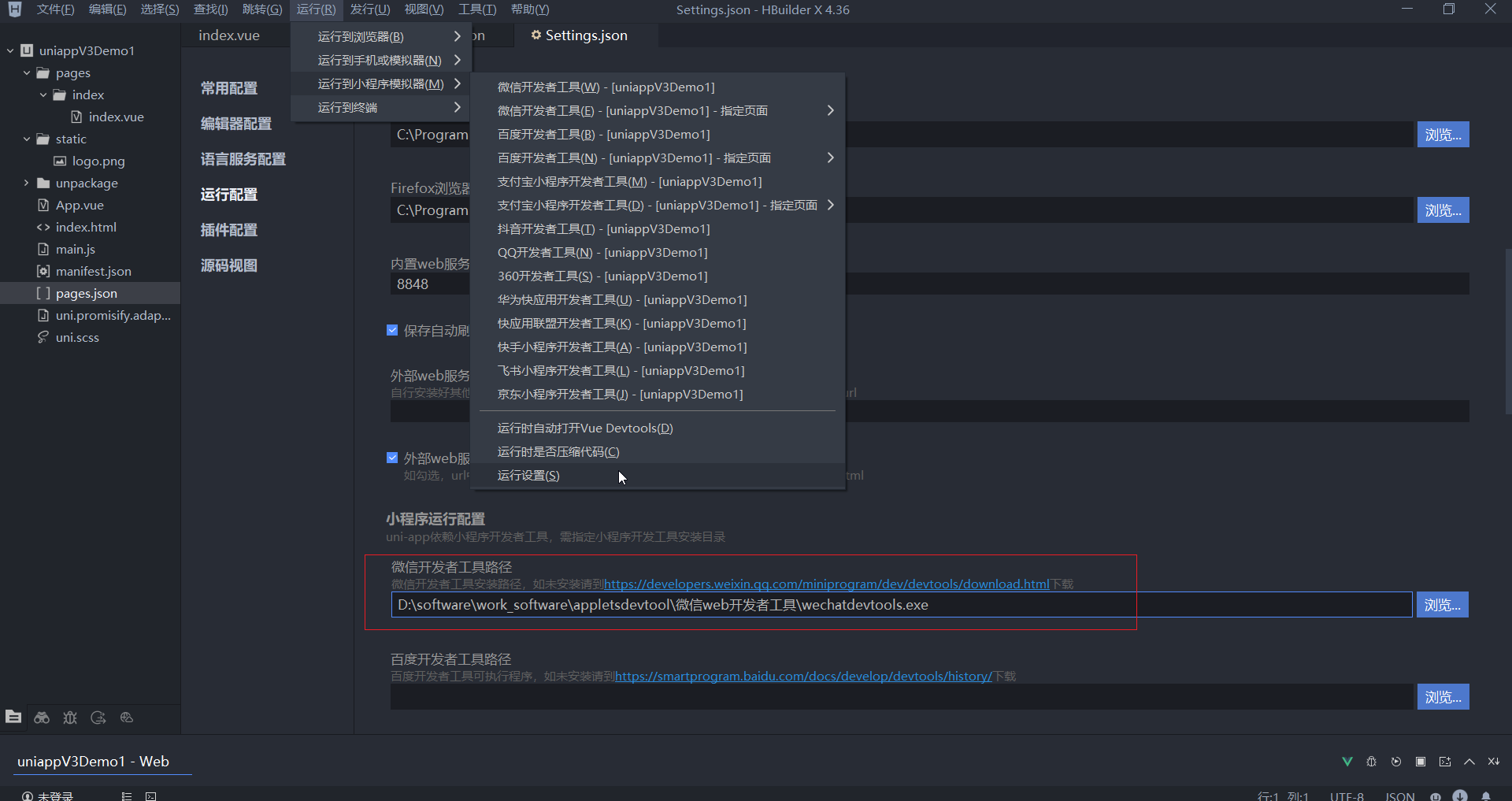Collapse the uniappV3Demo1 project root

point(10,50)
